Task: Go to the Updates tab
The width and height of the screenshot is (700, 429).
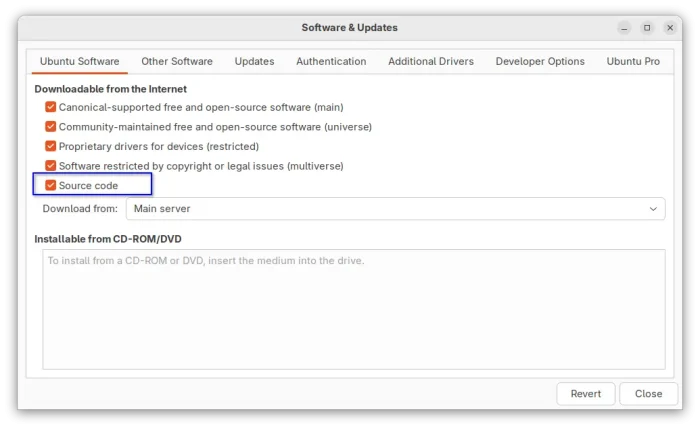Action: click(254, 62)
